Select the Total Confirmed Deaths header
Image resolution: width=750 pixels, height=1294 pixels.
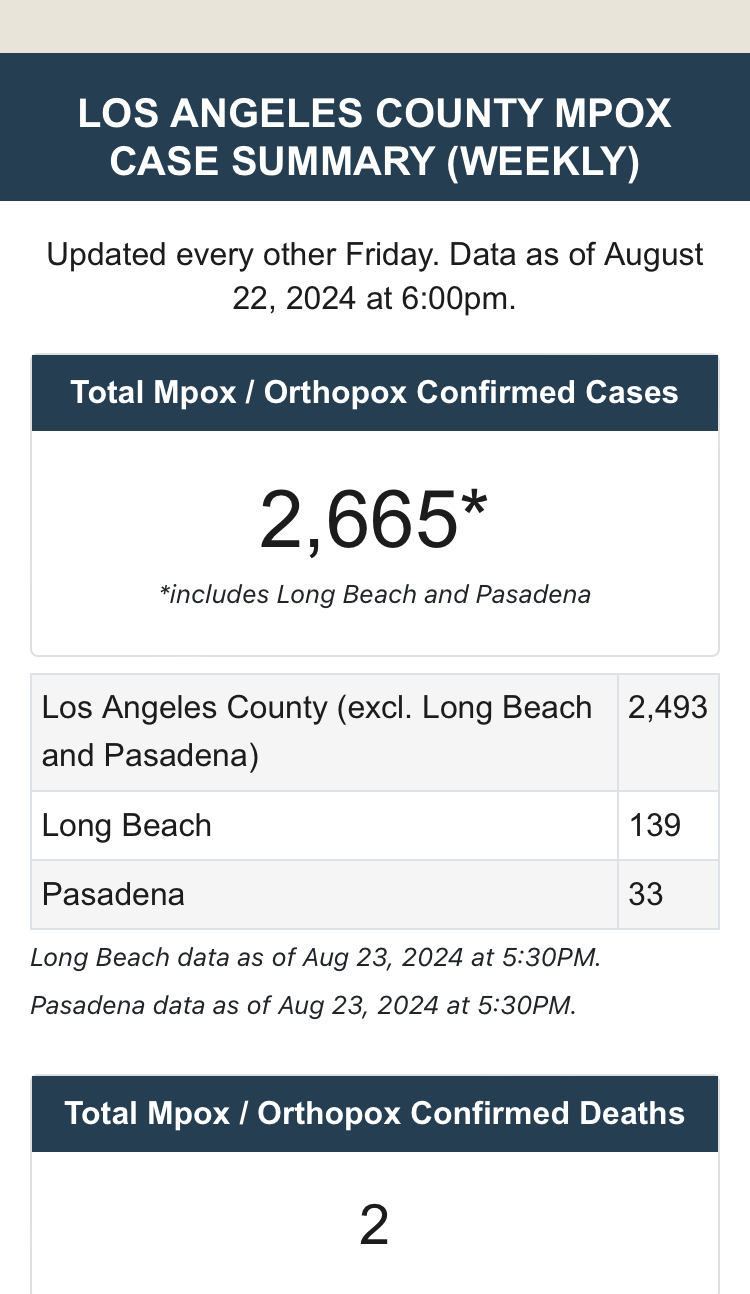375,1114
